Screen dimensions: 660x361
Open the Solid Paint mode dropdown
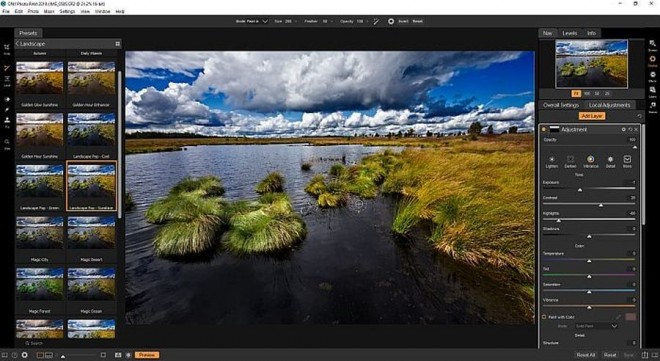point(596,326)
